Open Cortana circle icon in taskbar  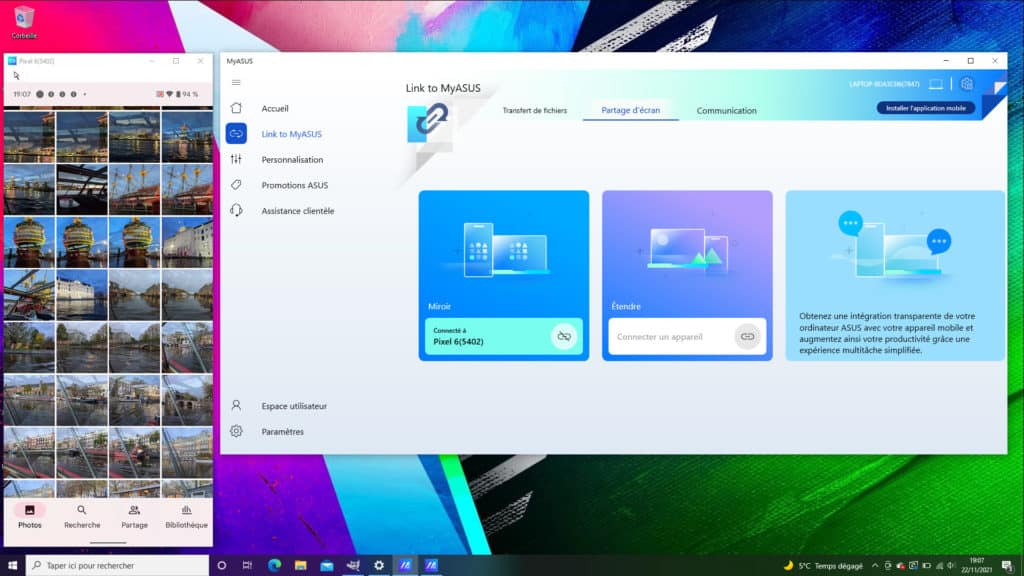pyautogui.click(x=221, y=566)
